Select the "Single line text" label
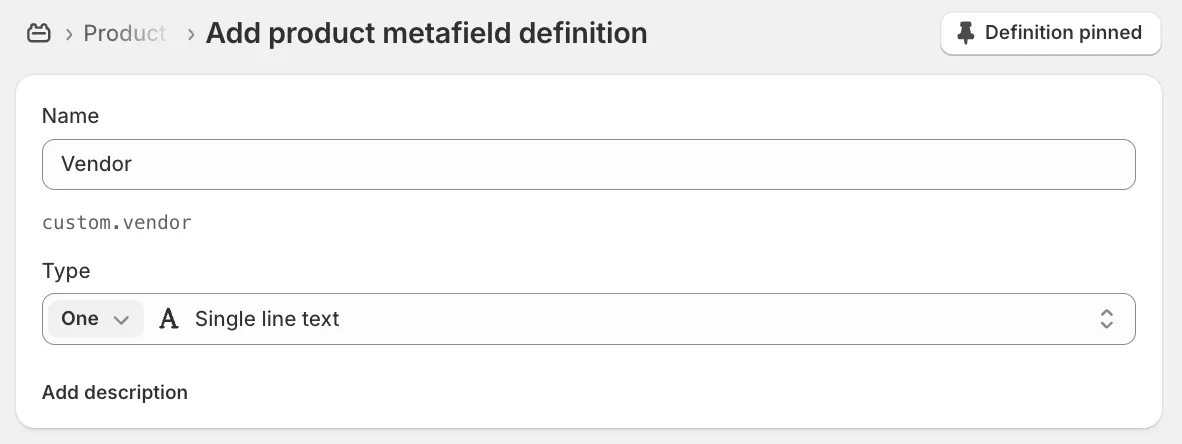This screenshot has width=1182, height=444. 267,319
